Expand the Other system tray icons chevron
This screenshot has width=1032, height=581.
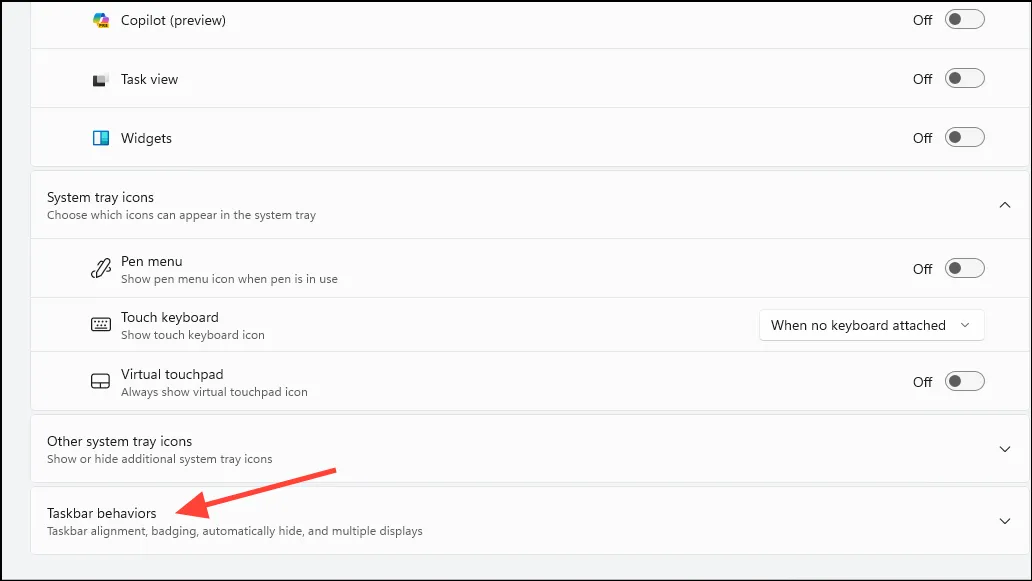pos(1004,449)
